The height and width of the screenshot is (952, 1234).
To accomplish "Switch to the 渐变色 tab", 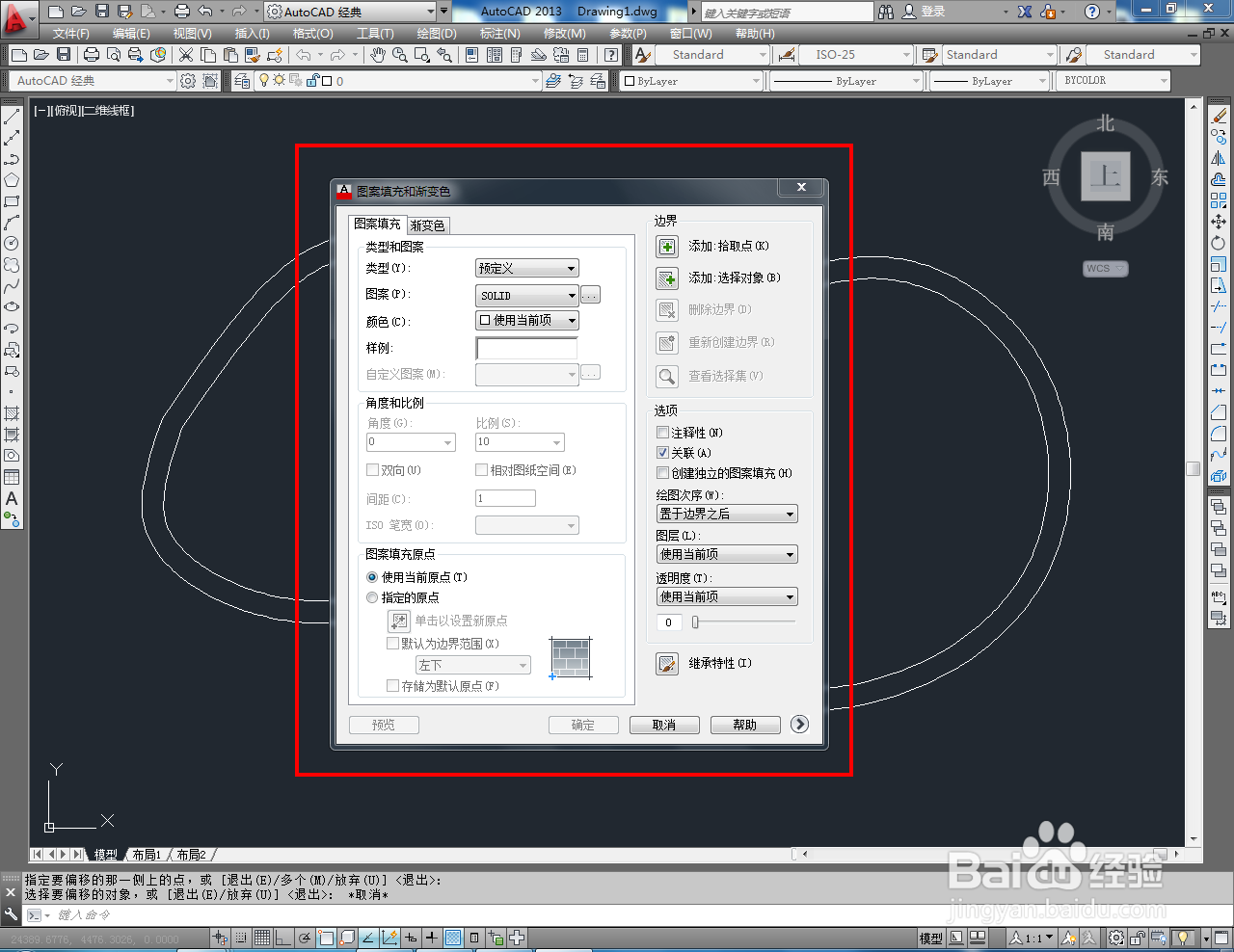I will click(428, 225).
